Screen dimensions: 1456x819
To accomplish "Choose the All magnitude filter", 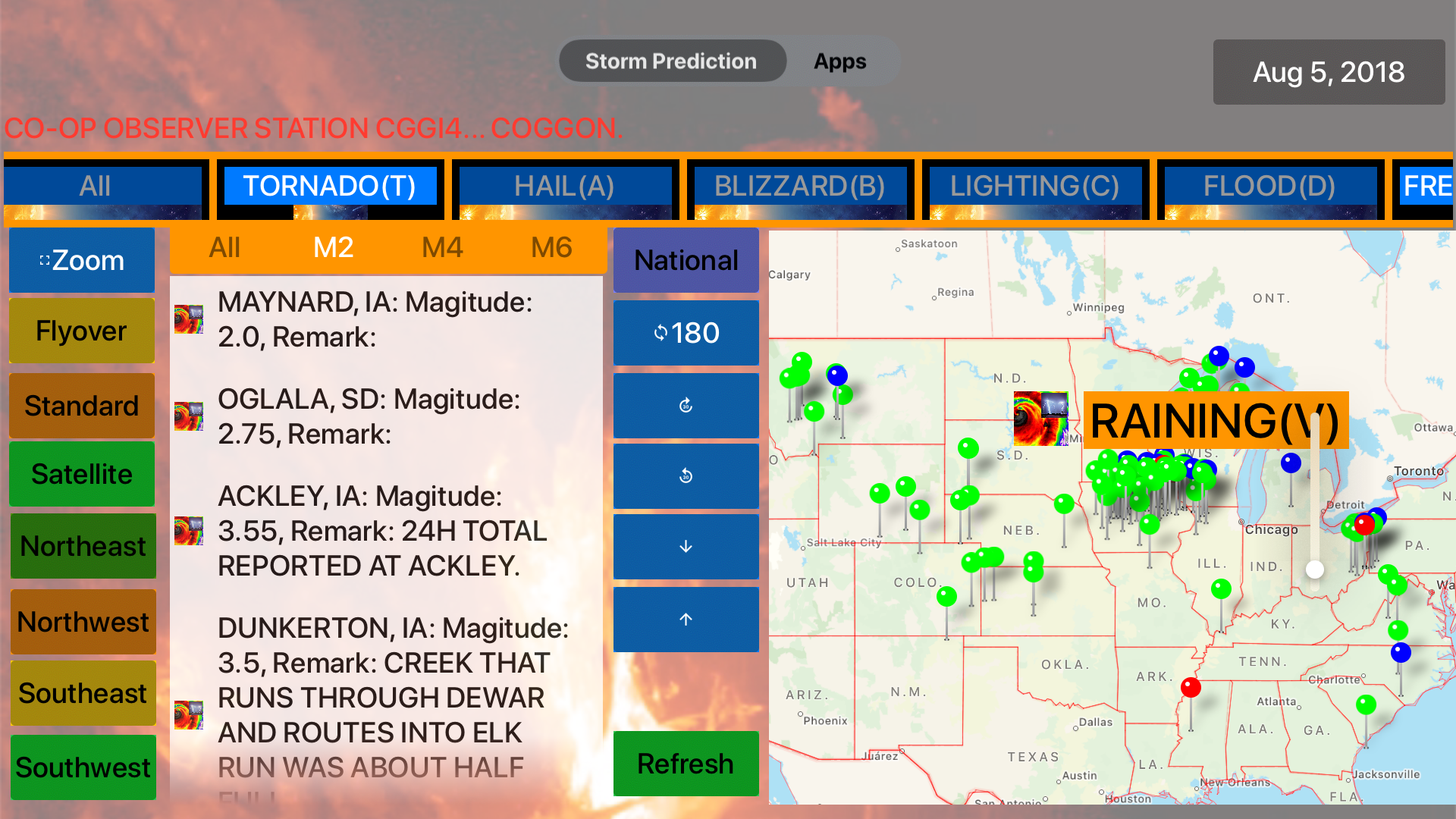I will [x=224, y=248].
